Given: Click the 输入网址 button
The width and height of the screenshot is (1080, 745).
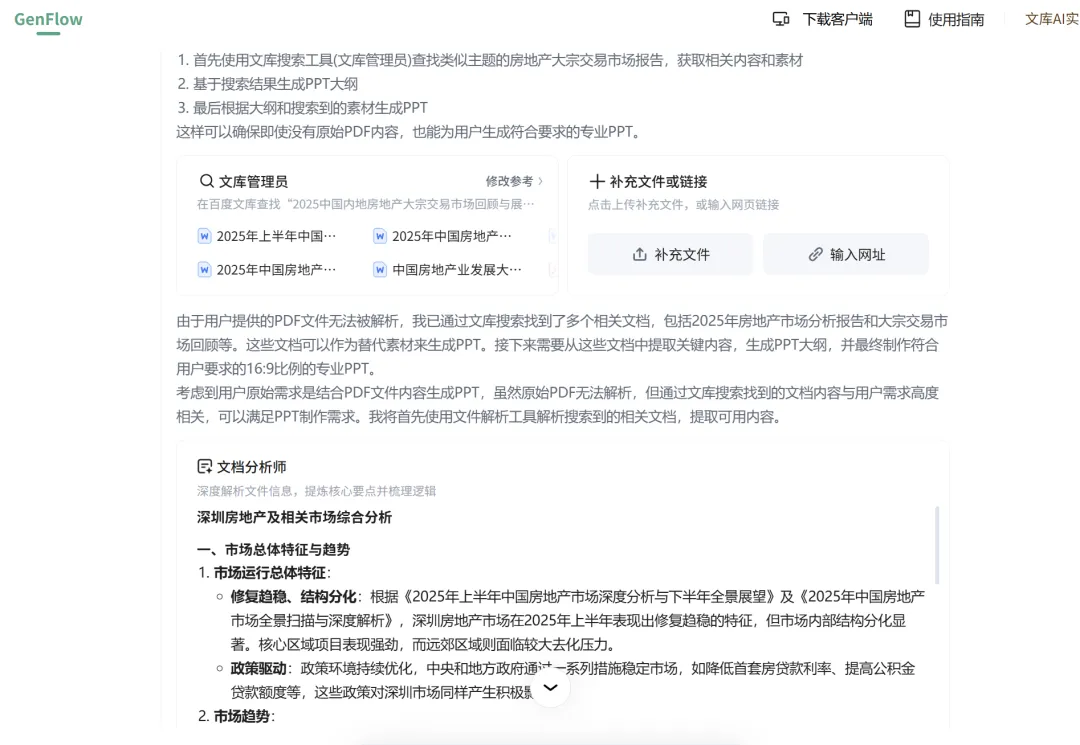Looking at the screenshot, I should pyautogui.click(x=846, y=254).
